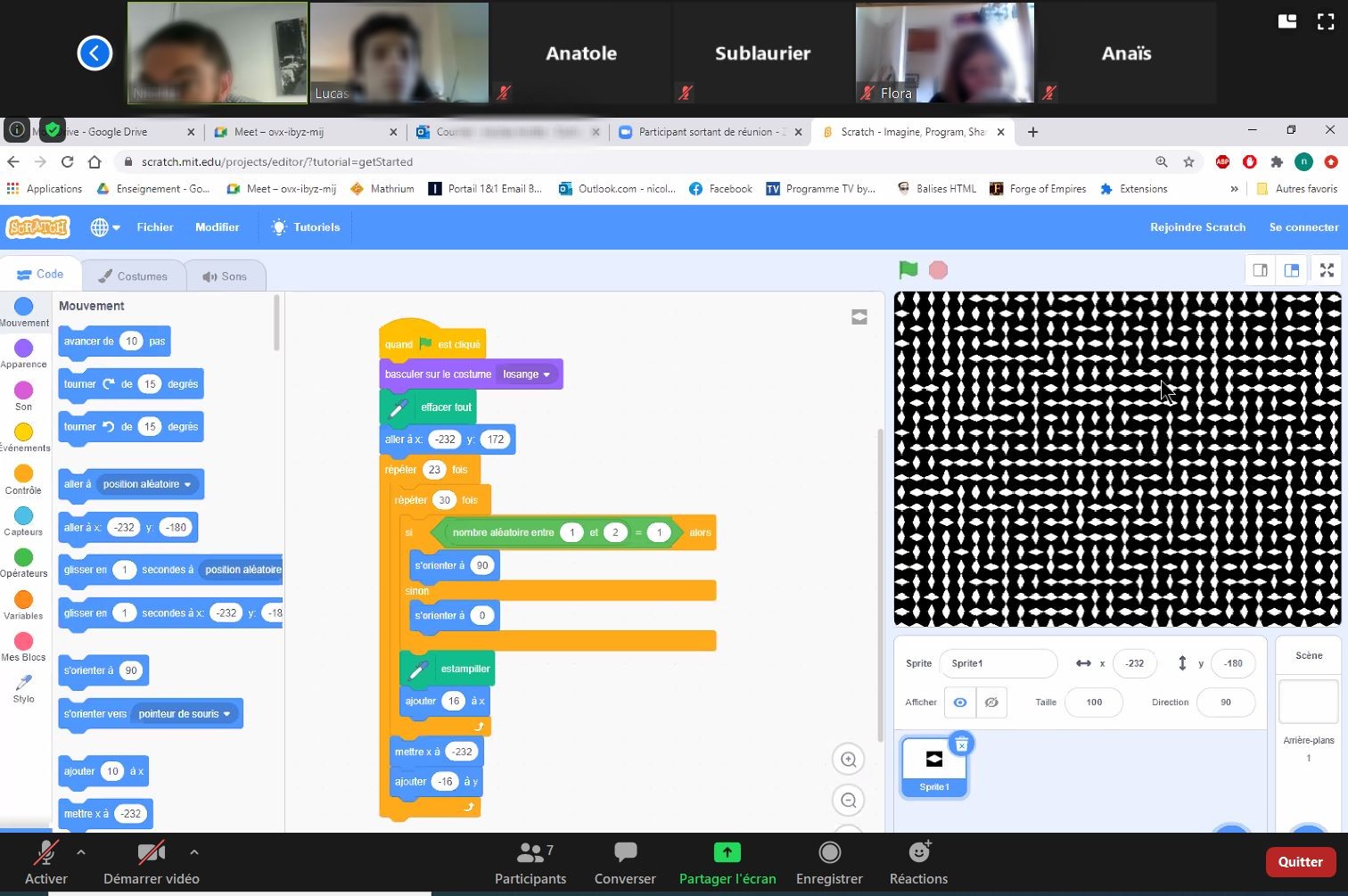This screenshot has width=1348, height=896.
Task: Open the Fichier menu
Action: click(x=155, y=227)
